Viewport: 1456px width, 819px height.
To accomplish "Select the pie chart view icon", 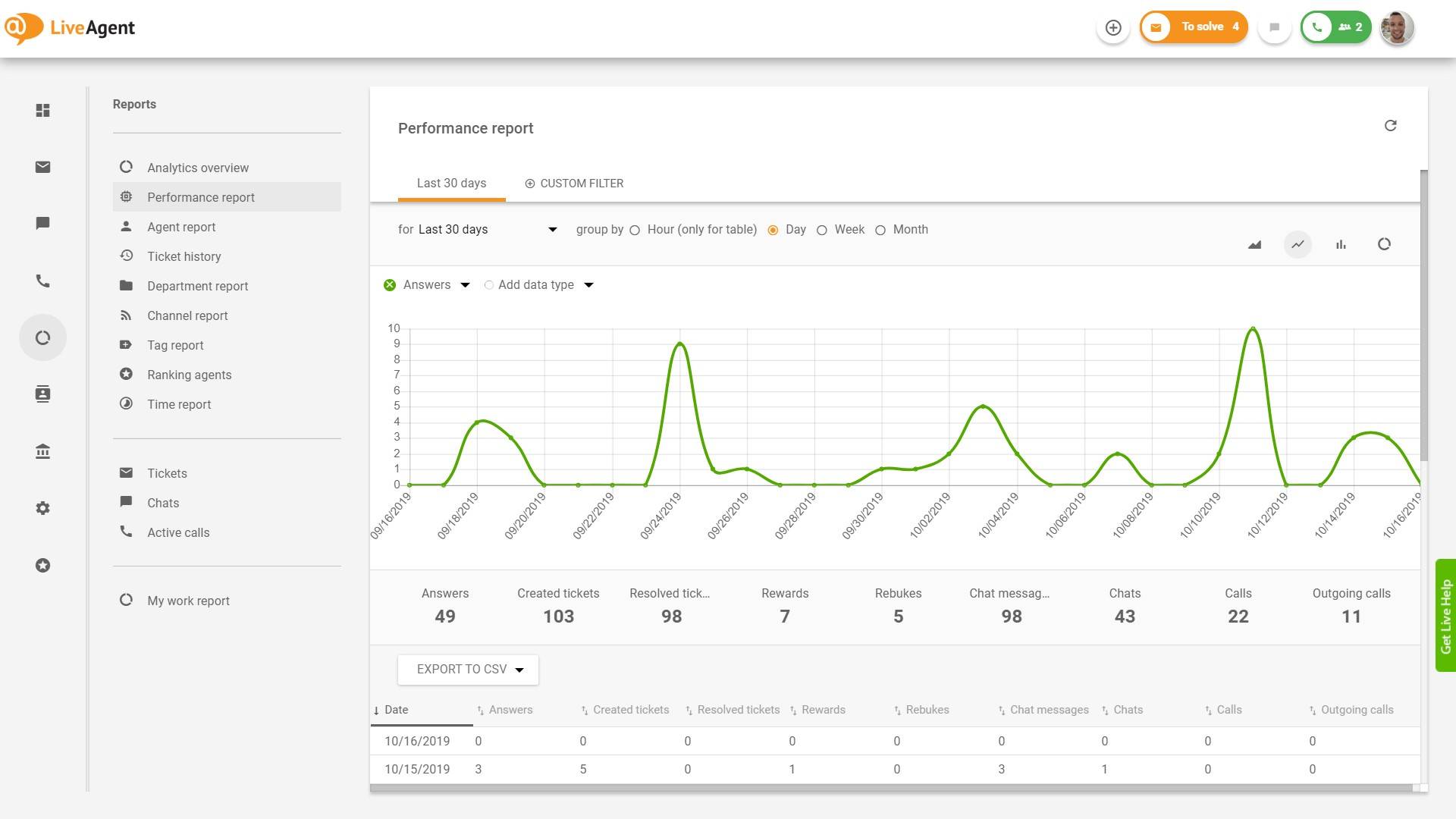I will (1384, 244).
